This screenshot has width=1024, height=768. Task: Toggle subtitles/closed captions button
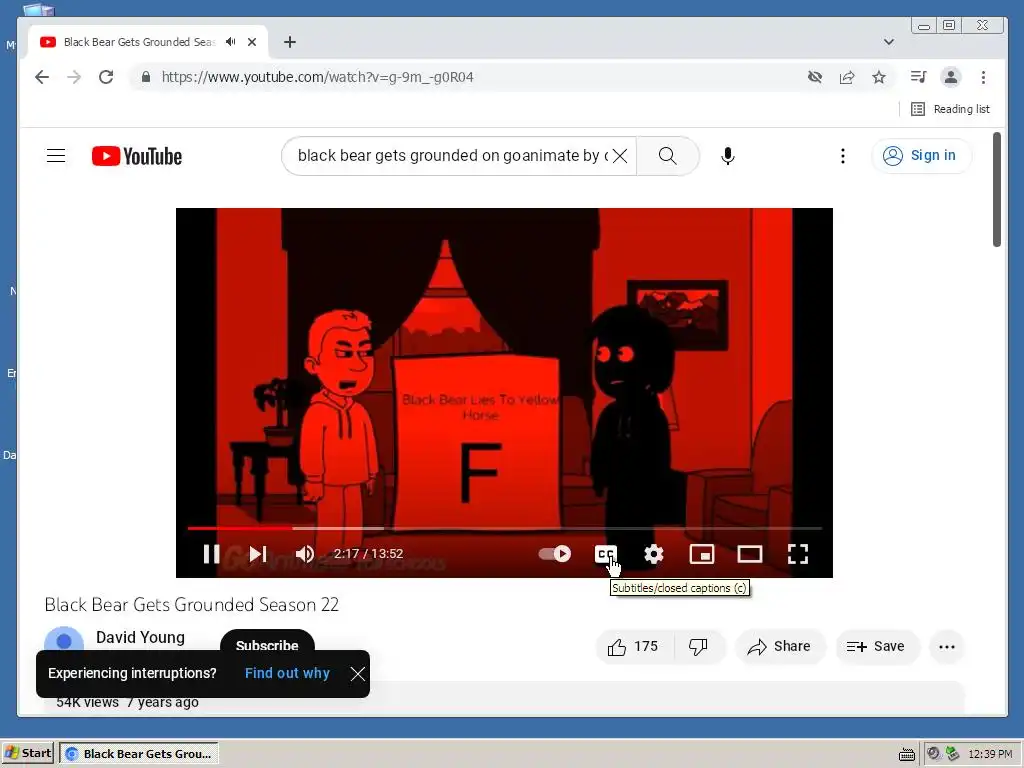coord(605,554)
